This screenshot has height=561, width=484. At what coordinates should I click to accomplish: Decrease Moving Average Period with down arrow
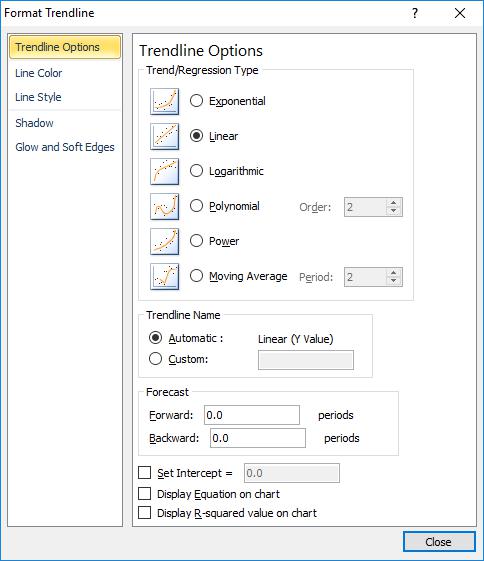tap(393, 281)
